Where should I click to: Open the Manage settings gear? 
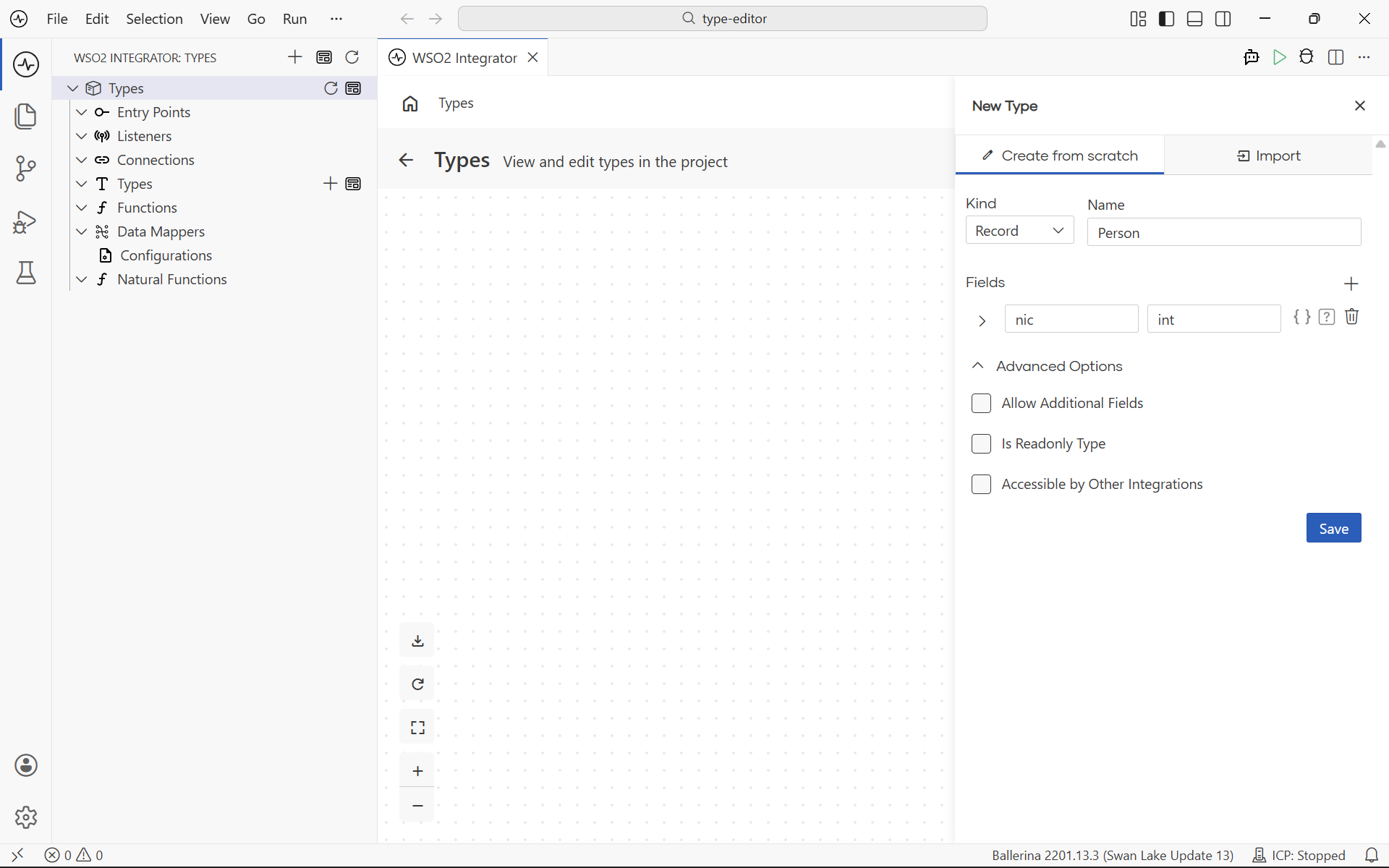coord(26,817)
